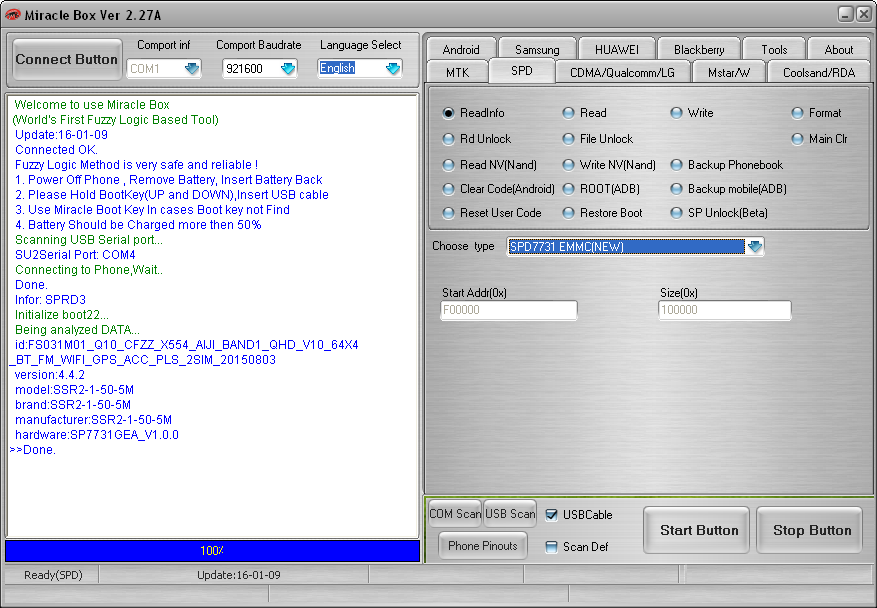This screenshot has height=608, width=877.
Task: Select the Write radio option
Action: (692, 113)
